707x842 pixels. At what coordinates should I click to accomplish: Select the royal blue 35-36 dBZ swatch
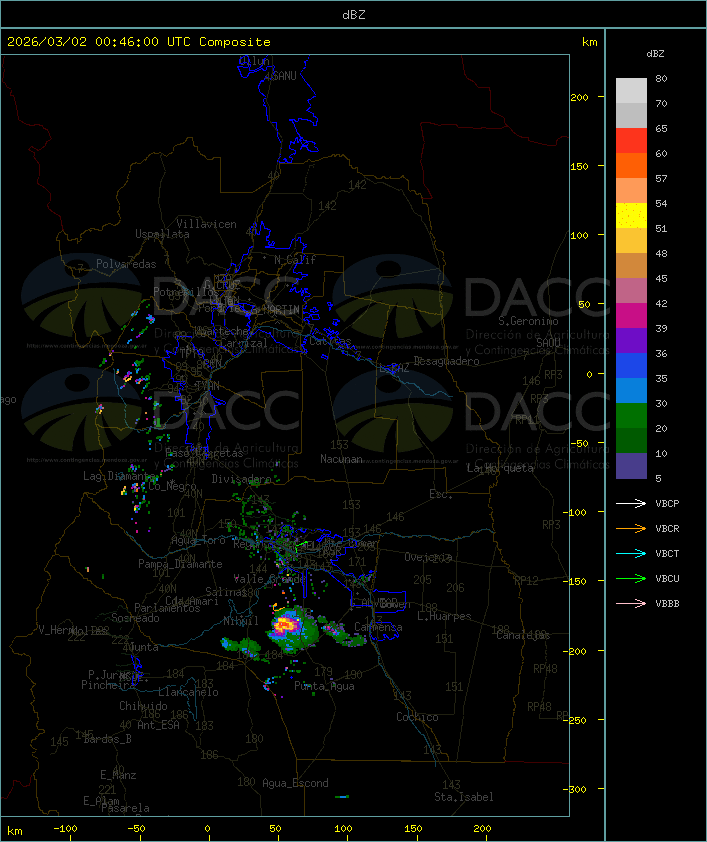(631, 366)
